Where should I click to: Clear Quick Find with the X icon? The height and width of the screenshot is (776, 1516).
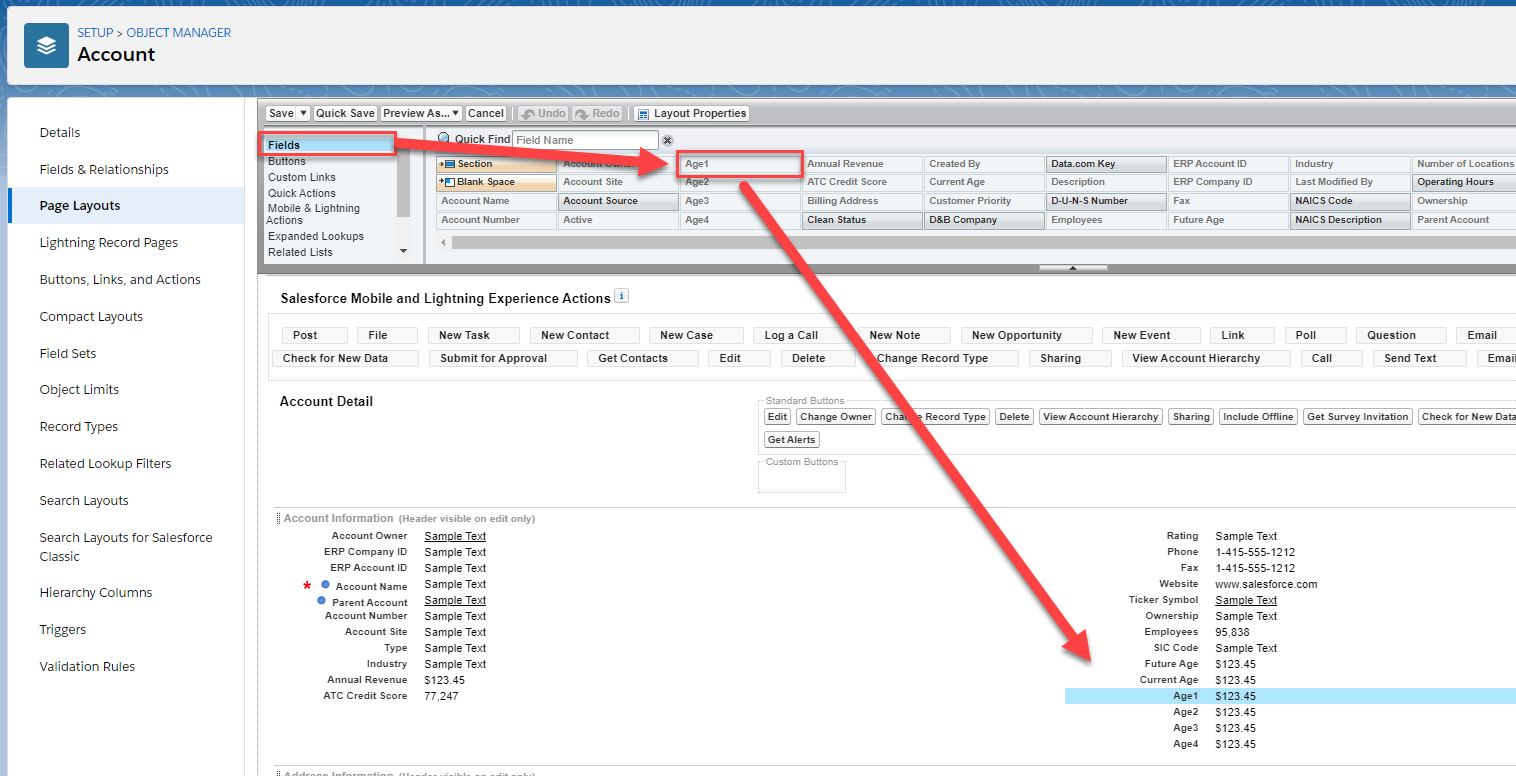pyautogui.click(x=668, y=141)
